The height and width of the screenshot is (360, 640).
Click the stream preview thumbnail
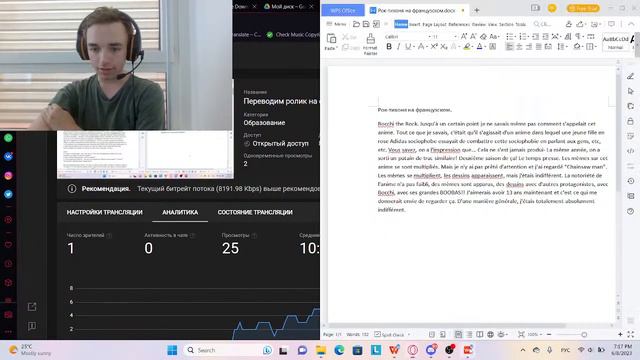[145, 155]
